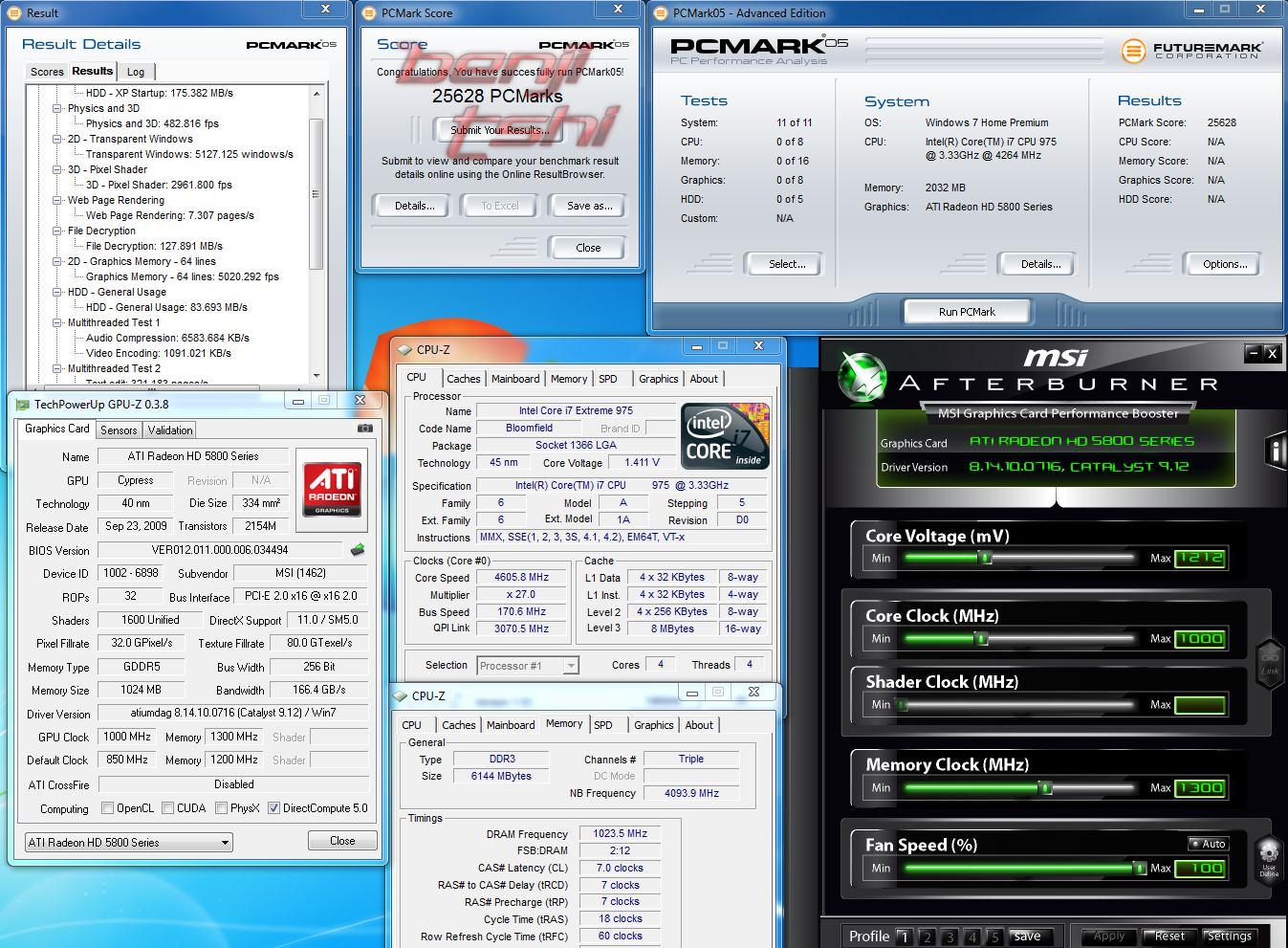Viewport: 1288px width, 948px height.
Task: Click the PCMark05 Advanced Edition title icon
Action: pyautogui.click(x=662, y=12)
